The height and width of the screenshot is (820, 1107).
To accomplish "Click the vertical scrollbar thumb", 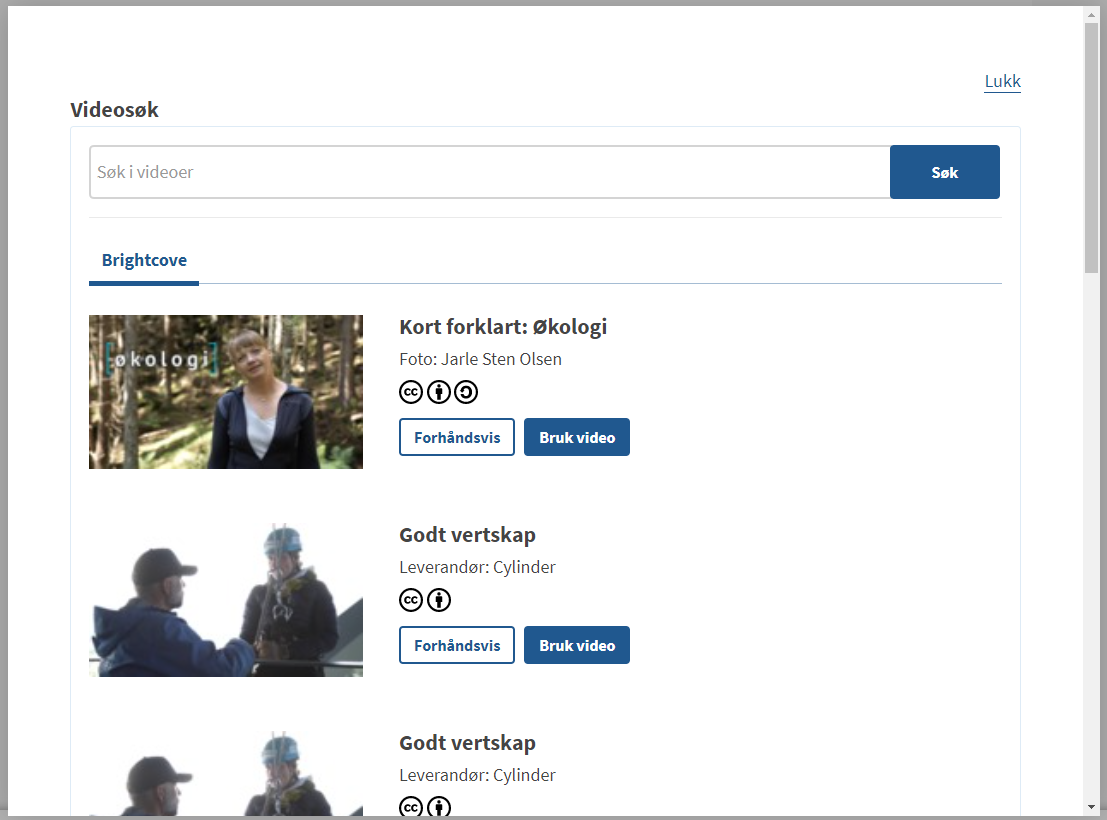I will tap(1091, 148).
